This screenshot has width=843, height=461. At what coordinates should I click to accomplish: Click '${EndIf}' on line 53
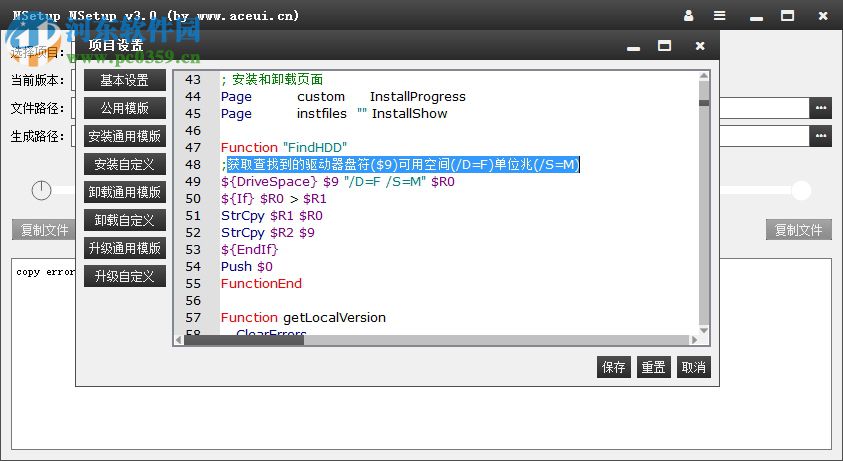click(249, 250)
